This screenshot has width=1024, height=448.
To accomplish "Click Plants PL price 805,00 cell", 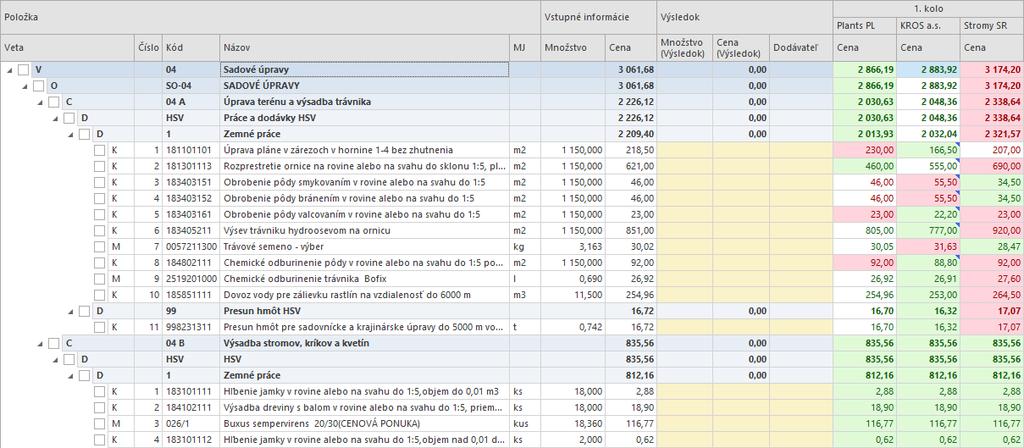I will (x=865, y=231).
